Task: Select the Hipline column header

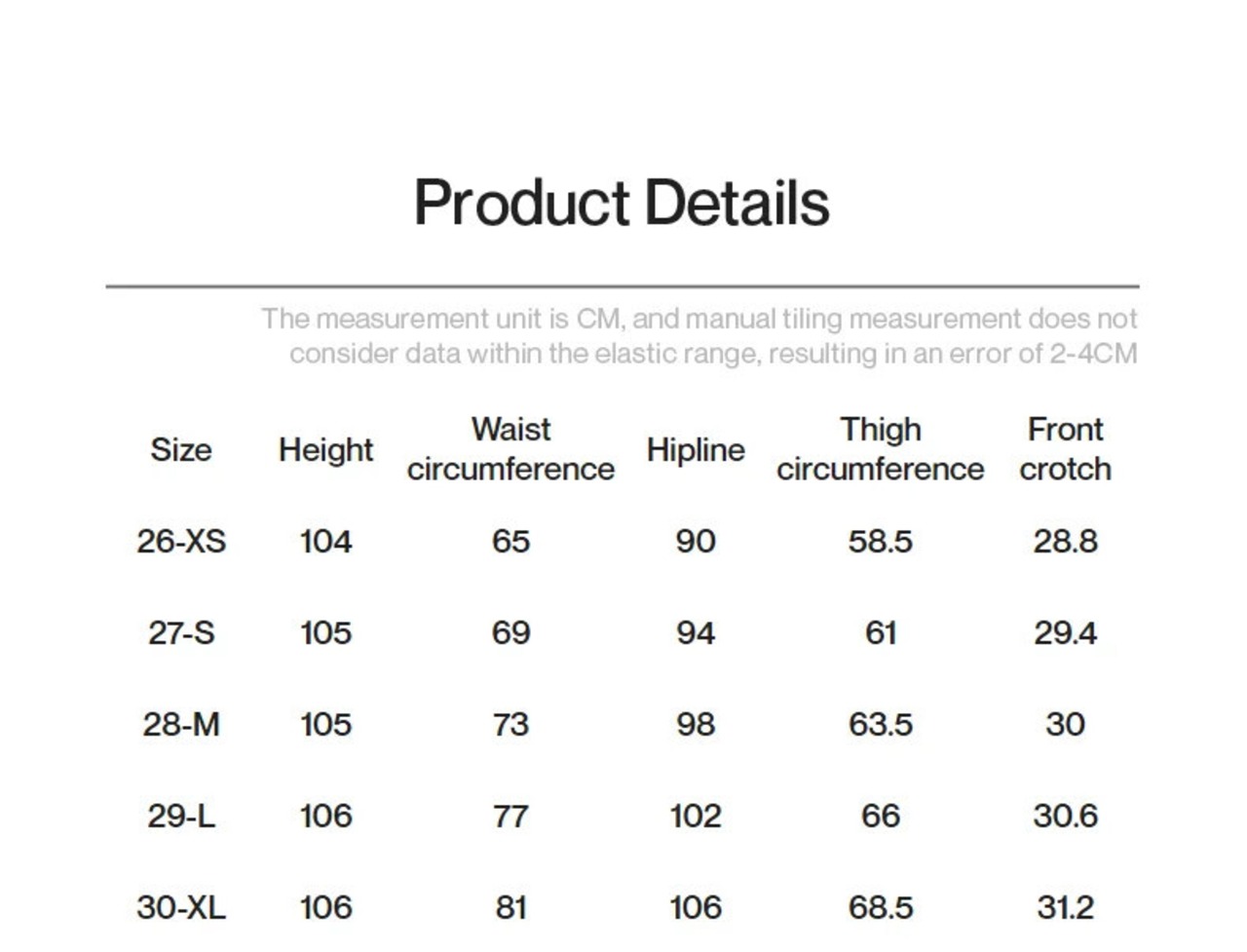Action: coord(696,449)
